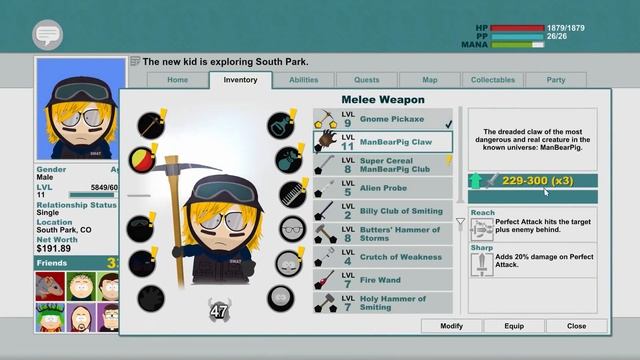Select the Fire Wand list entry
This screenshot has width=640, height=360.
(x=383, y=280)
